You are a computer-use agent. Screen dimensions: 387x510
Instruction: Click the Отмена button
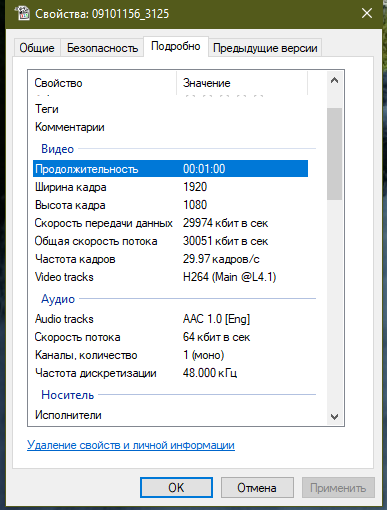pyautogui.click(x=257, y=488)
